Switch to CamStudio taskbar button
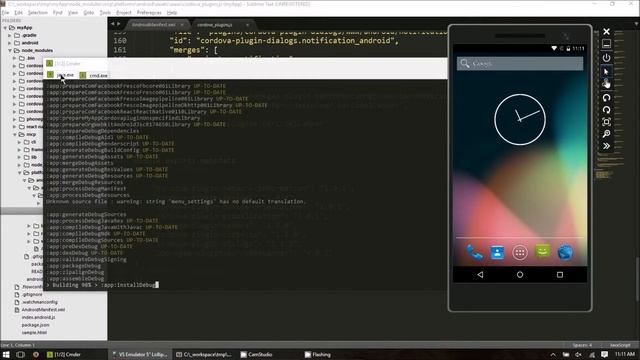 coord(256,354)
